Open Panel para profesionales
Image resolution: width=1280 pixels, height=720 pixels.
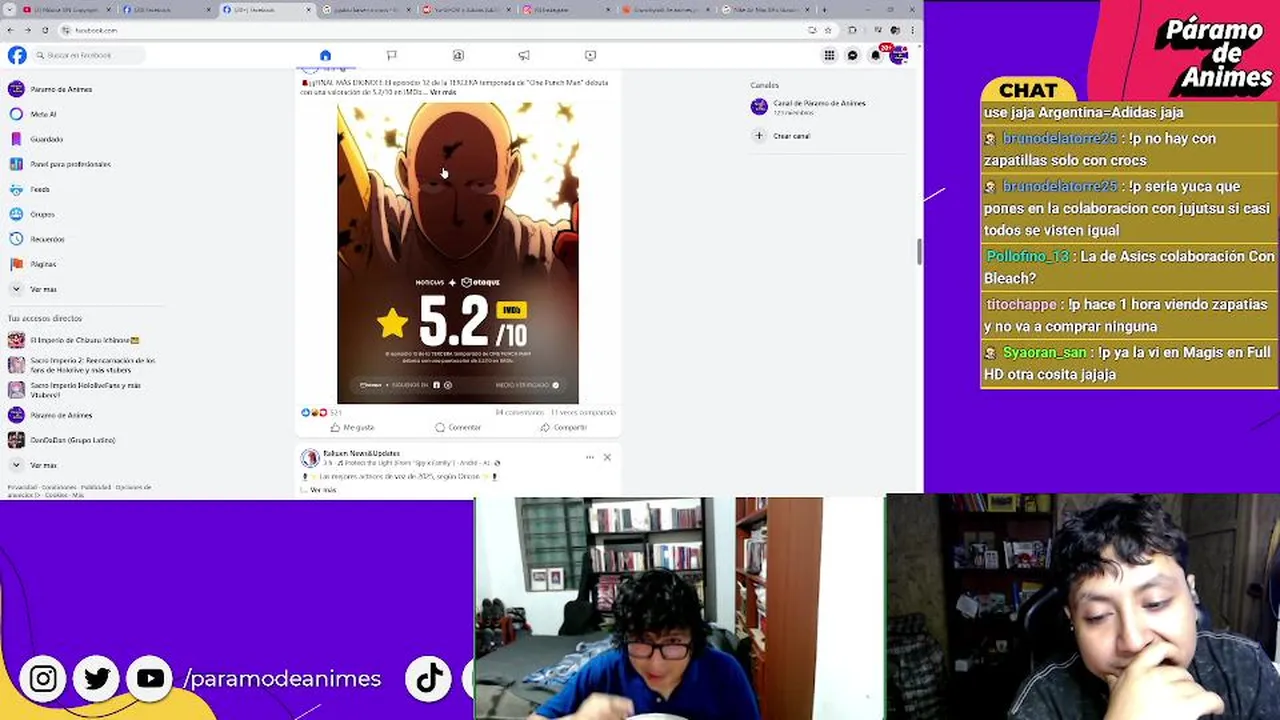(x=60, y=164)
